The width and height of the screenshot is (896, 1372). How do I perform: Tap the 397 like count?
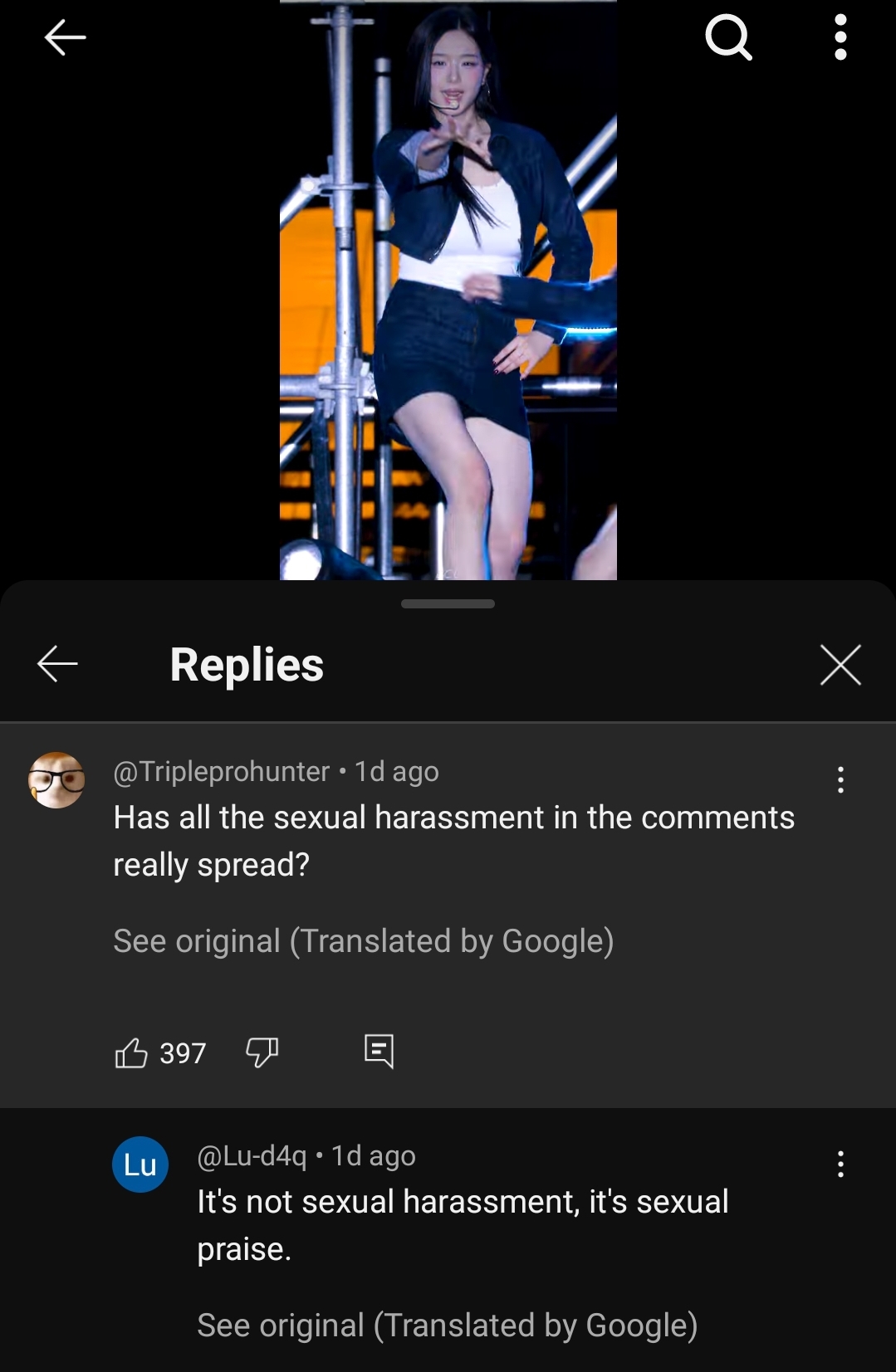[x=183, y=1053]
